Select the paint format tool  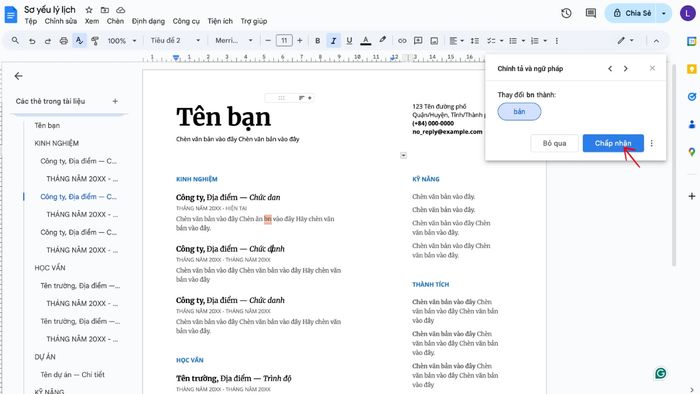point(95,41)
